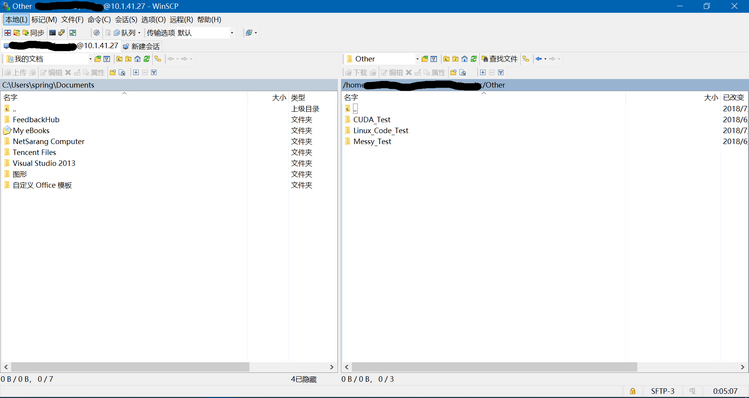This screenshot has height=398, width=749.
Task: Refresh the local panel
Action: pos(146,59)
